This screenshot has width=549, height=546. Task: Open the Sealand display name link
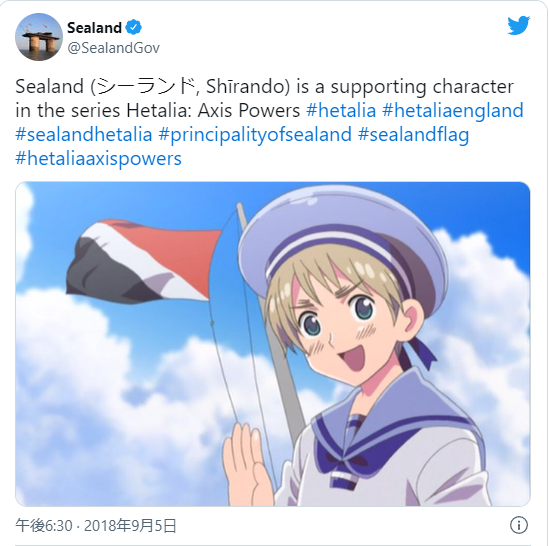tap(94, 28)
